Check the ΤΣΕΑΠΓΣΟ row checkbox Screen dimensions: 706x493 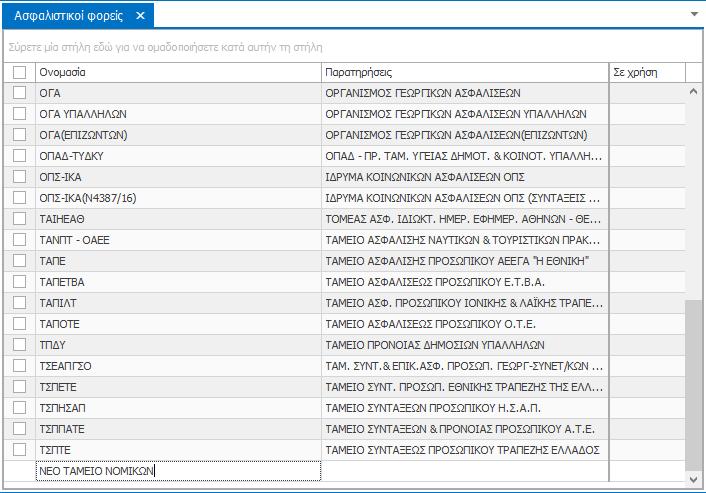click(19, 366)
